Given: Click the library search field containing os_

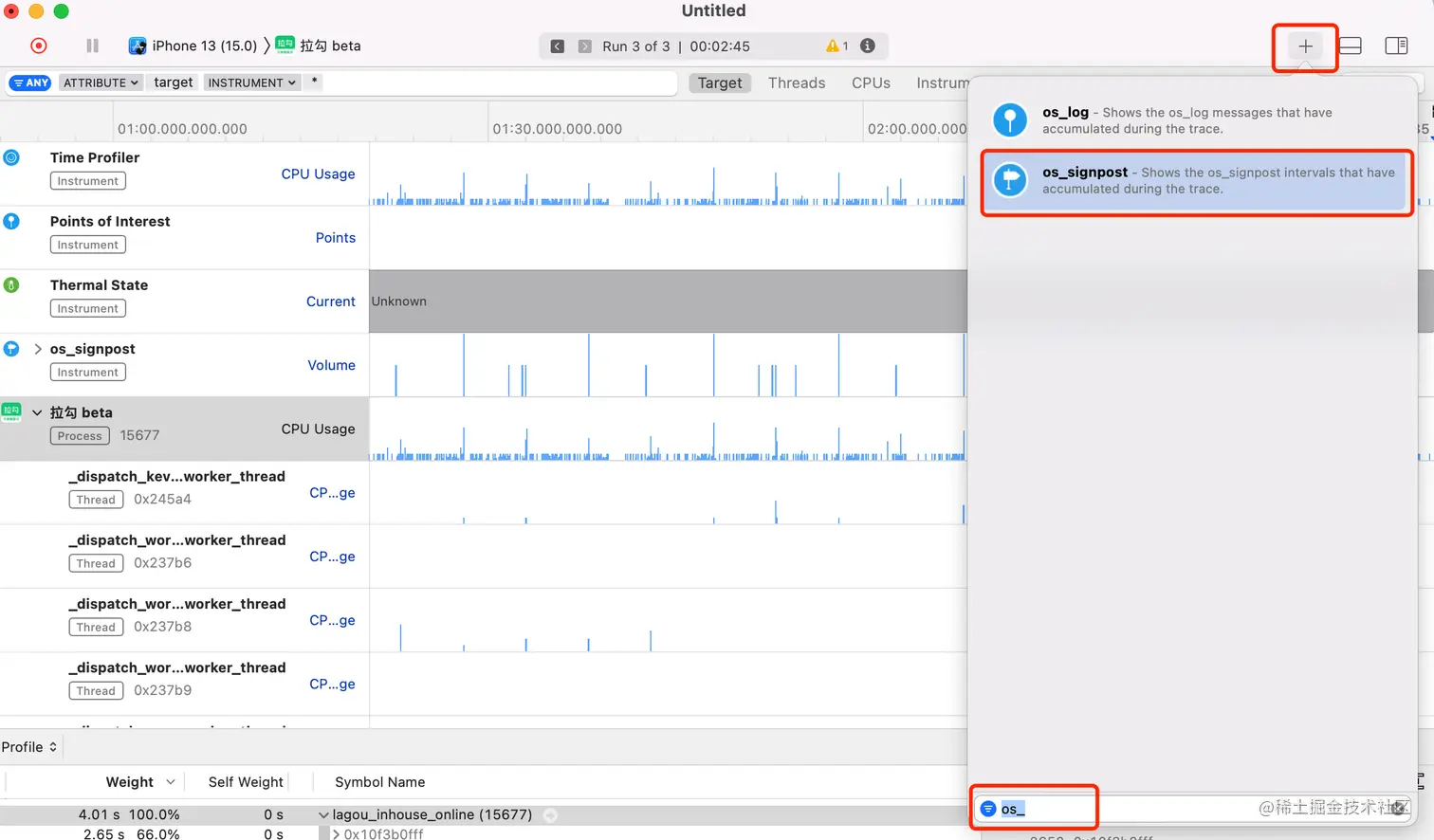Looking at the screenshot, I should click(x=1193, y=809).
